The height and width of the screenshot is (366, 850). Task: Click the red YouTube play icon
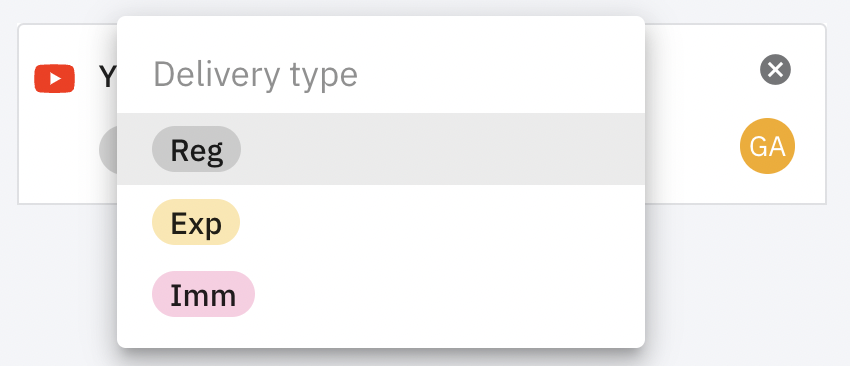(54, 79)
